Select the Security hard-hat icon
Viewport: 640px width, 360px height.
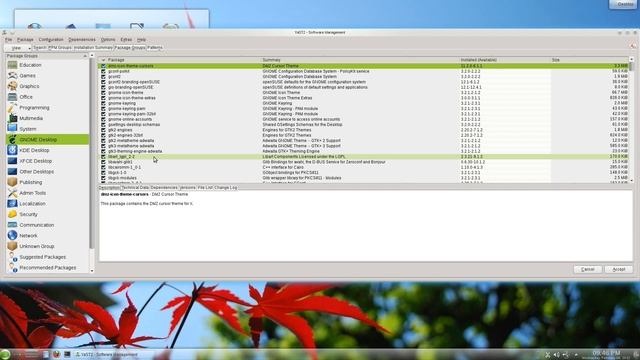tap(12, 214)
